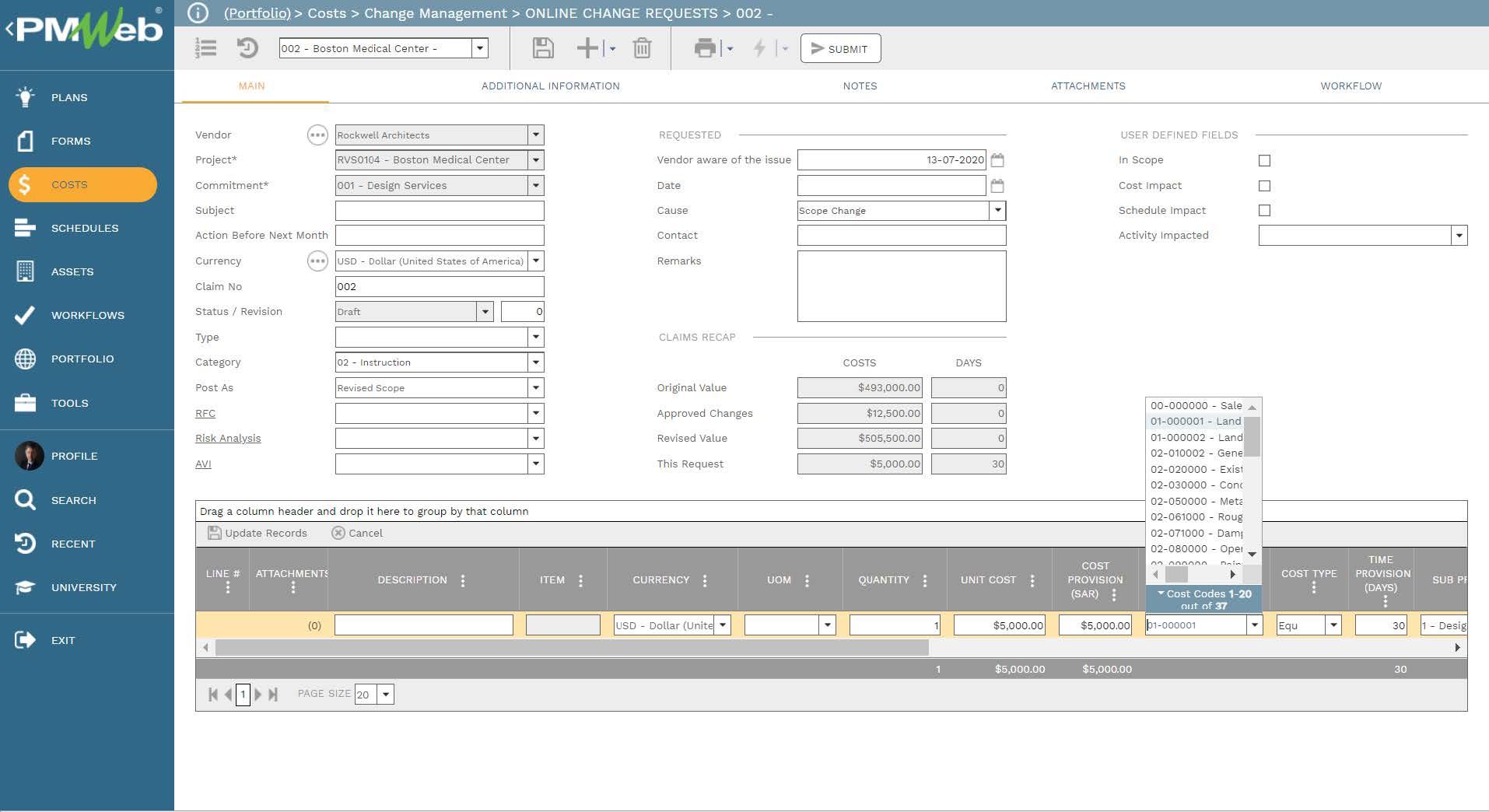Open Schedules in the sidebar
1489x812 pixels.
point(85,228)
